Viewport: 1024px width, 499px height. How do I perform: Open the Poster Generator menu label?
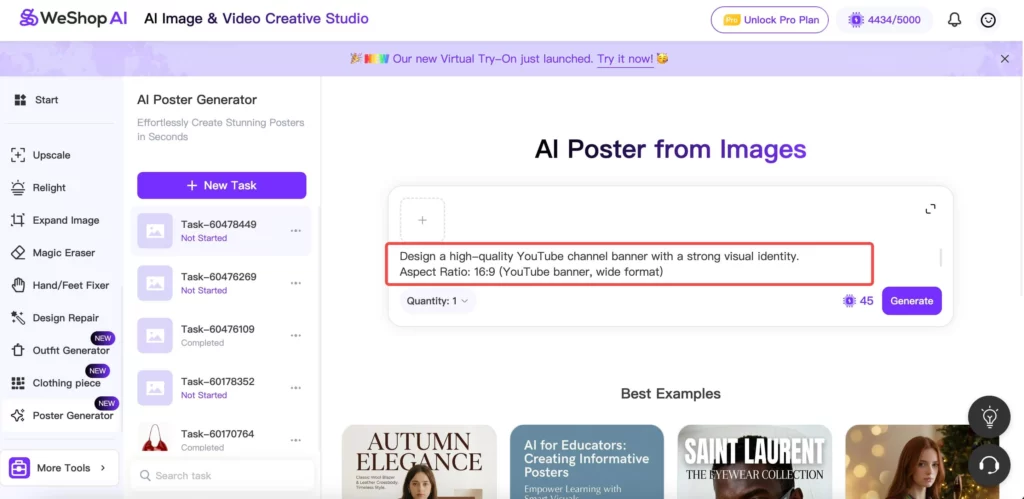[x=73, y=415]
